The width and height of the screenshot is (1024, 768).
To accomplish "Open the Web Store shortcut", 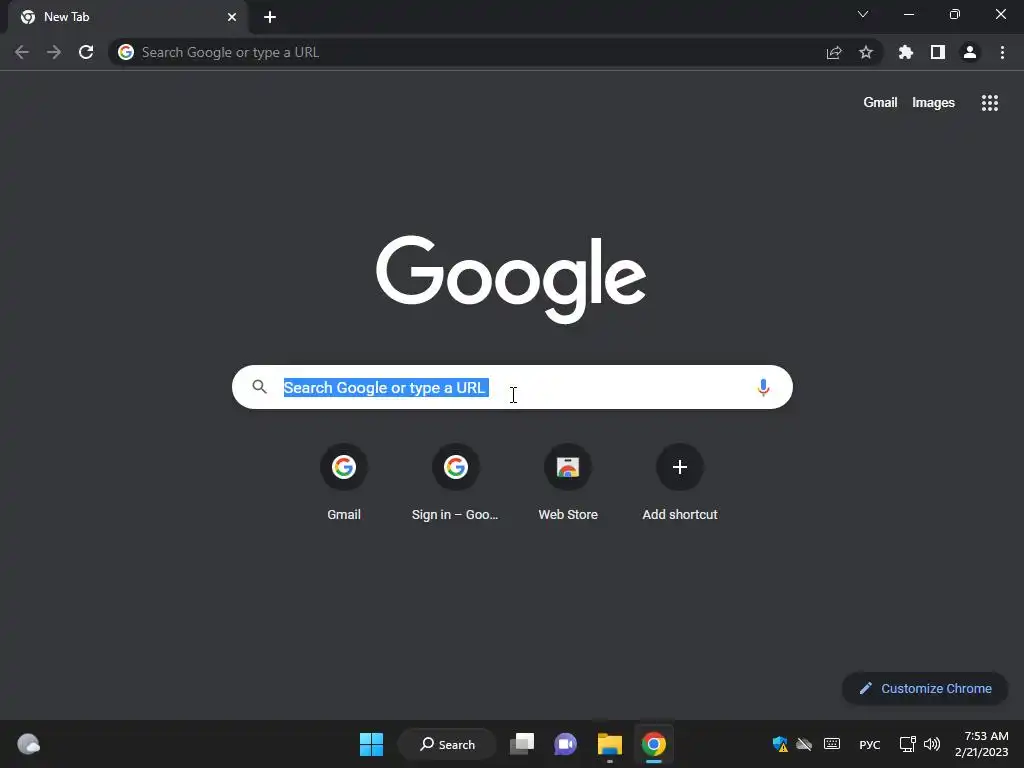I will 568,483.
